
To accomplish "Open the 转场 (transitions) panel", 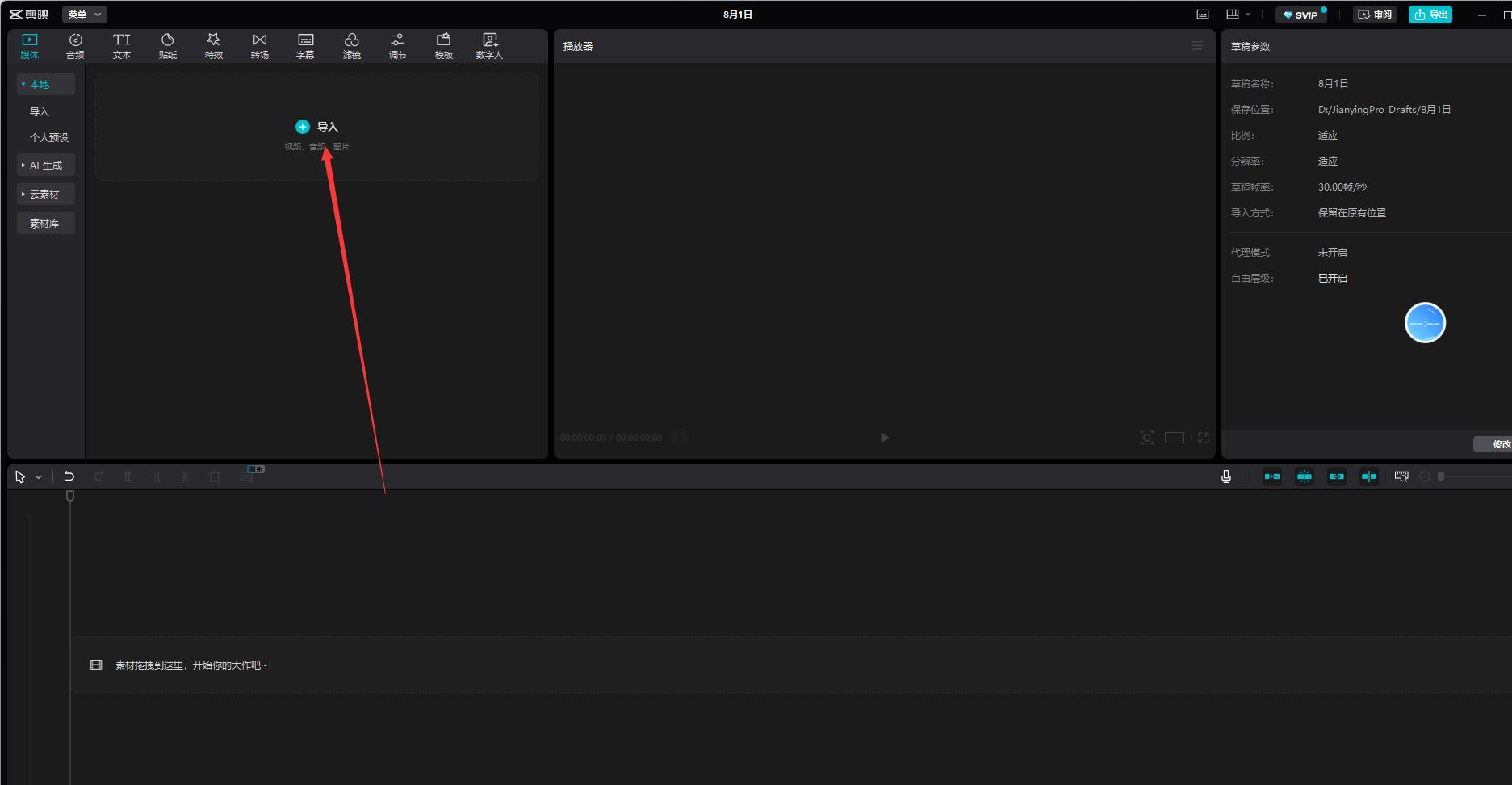I will coord(259,46).
